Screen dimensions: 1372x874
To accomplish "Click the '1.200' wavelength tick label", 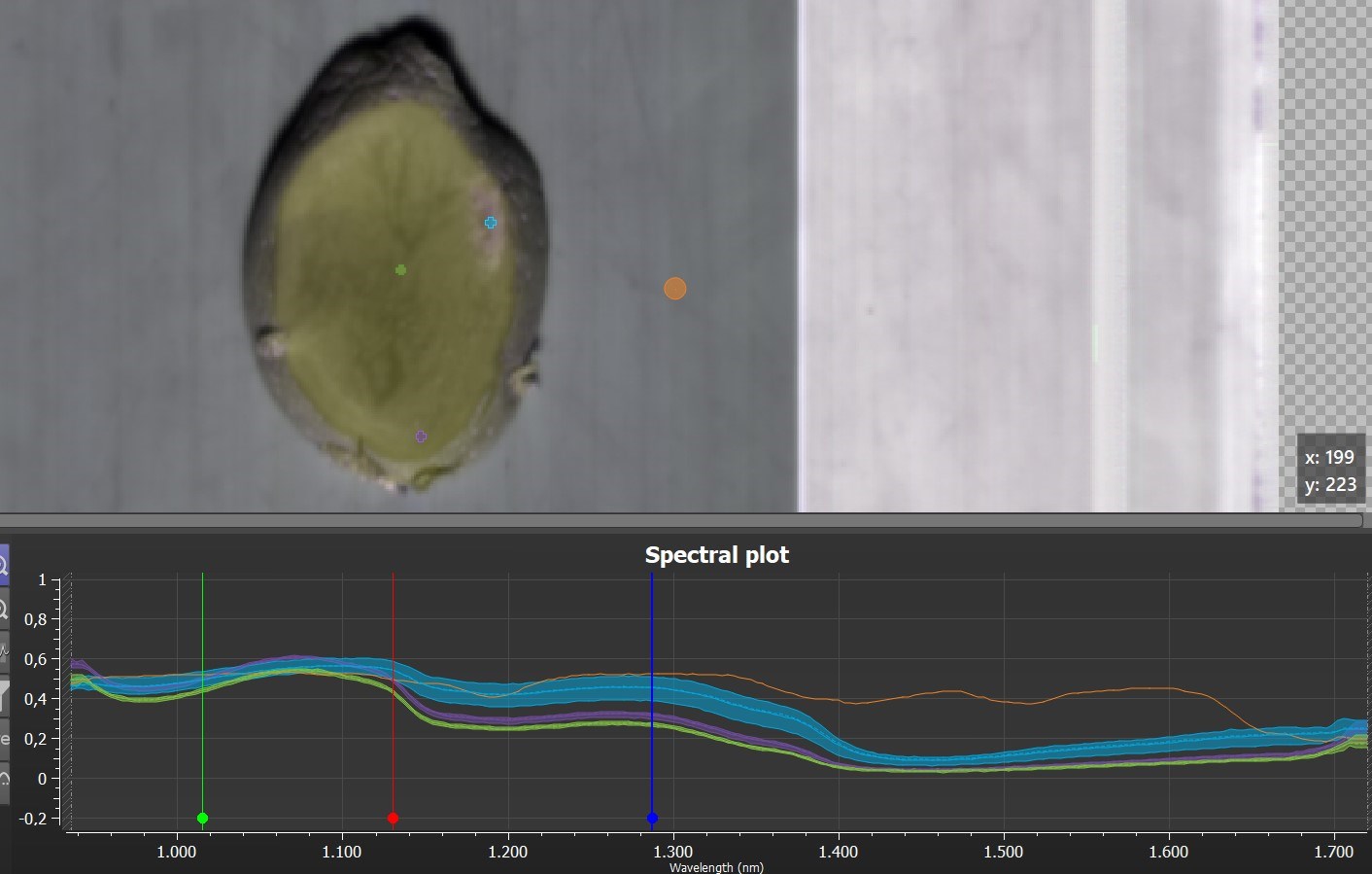I will click(507, 852).
